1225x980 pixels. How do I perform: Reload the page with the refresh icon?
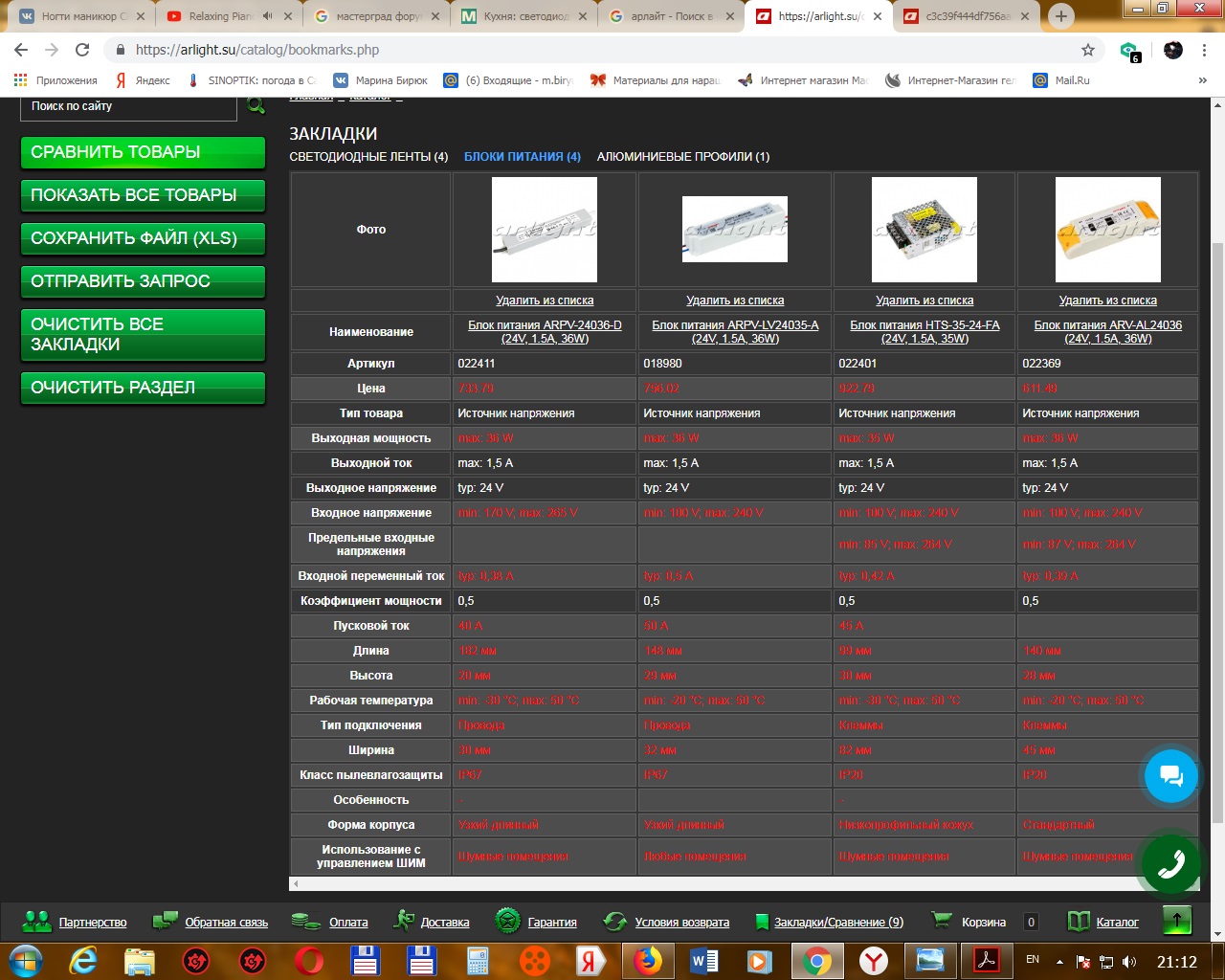82,50
